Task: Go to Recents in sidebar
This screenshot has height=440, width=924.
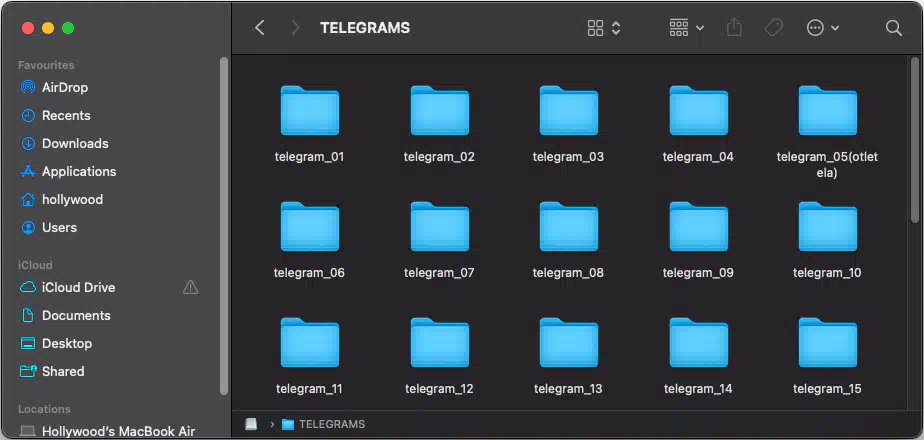Action: (65, 115)
